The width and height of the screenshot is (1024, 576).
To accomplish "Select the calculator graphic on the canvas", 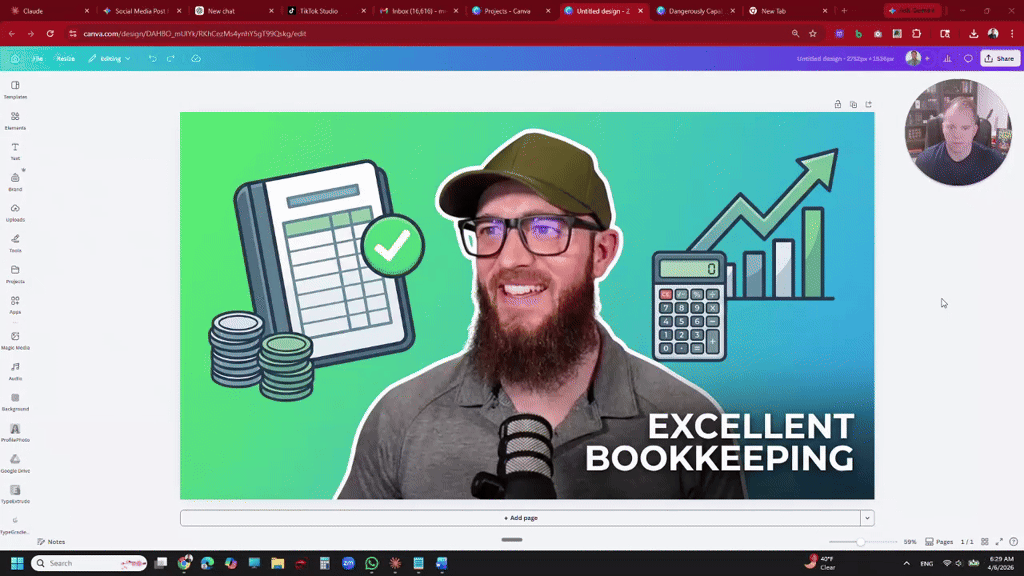I will click(x=689, y=306).
